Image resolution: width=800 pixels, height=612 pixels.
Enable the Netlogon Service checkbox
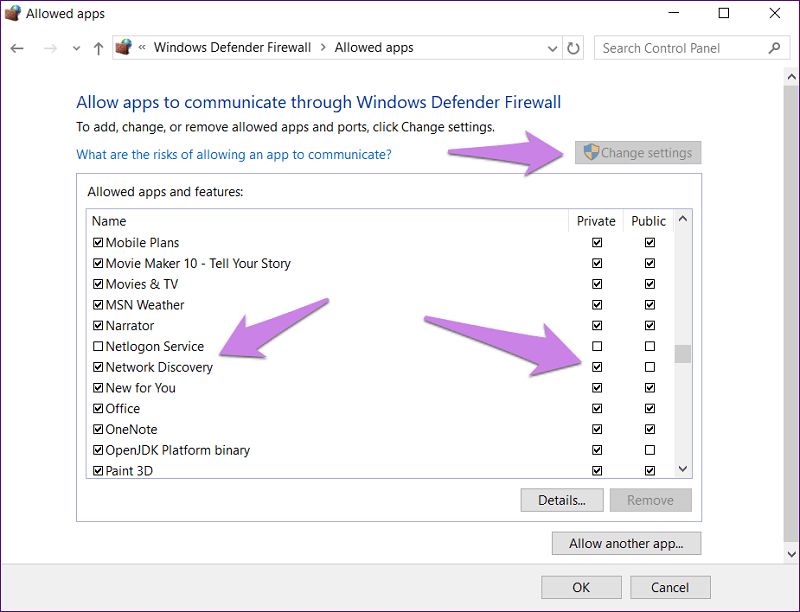point(97,346)
